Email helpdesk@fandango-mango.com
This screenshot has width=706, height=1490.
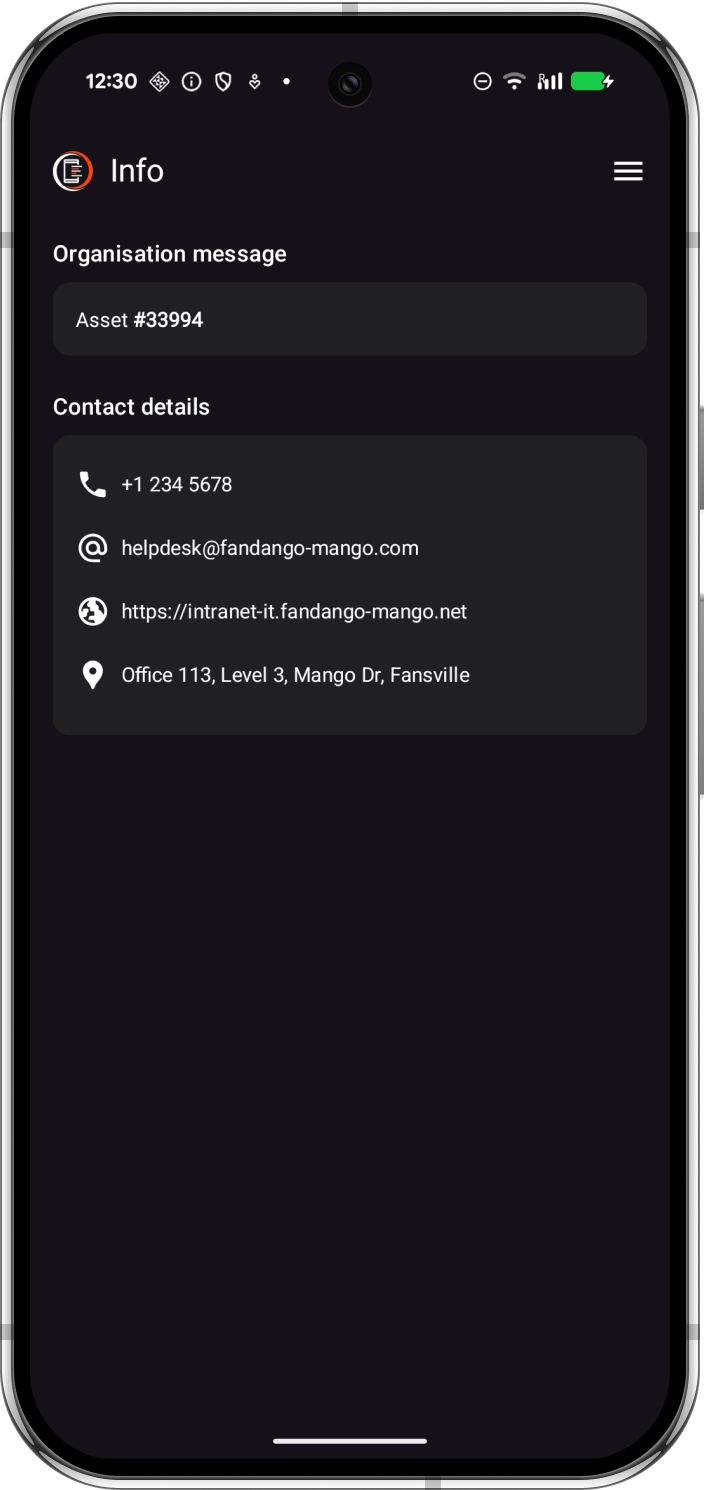(x=270, y=548)
